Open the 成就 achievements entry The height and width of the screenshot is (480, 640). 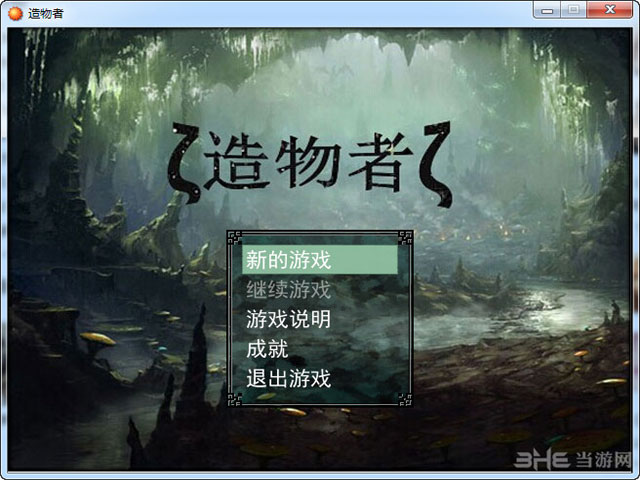pos(267,349)
